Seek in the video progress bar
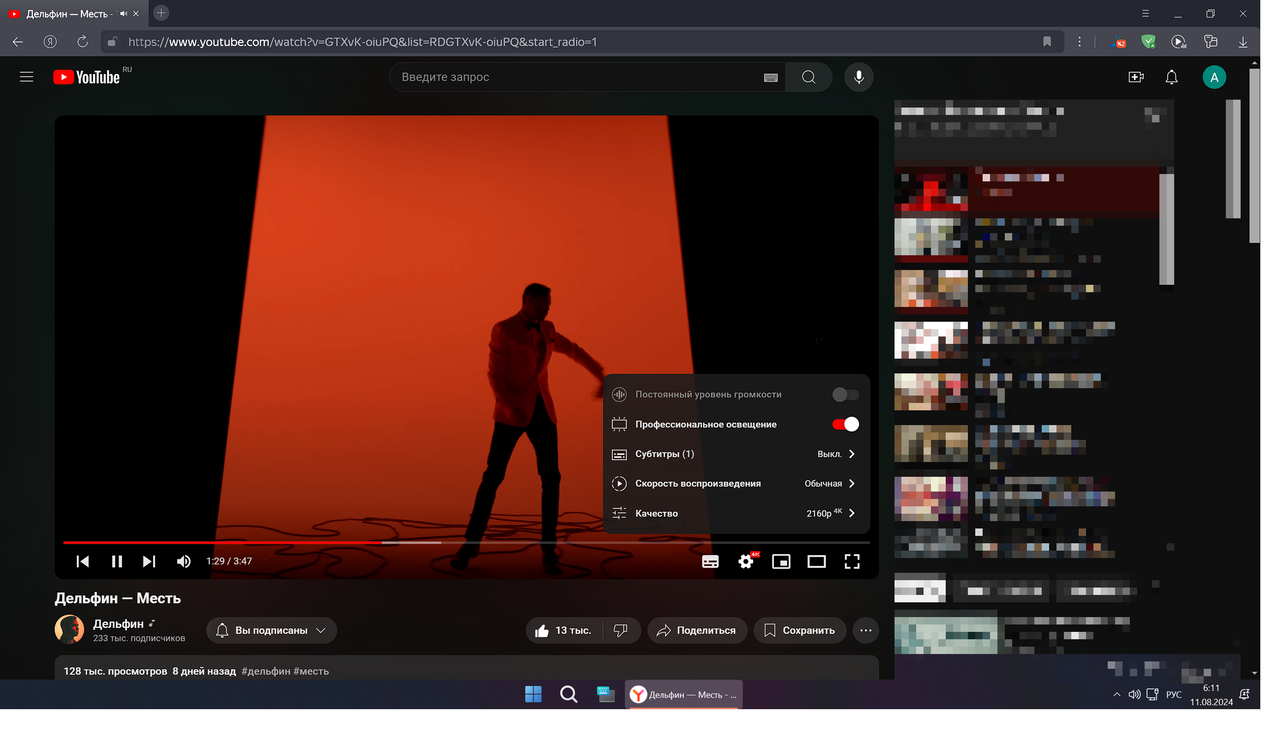1280x735 pixels. pyautogui.click(x=466, y=542)
